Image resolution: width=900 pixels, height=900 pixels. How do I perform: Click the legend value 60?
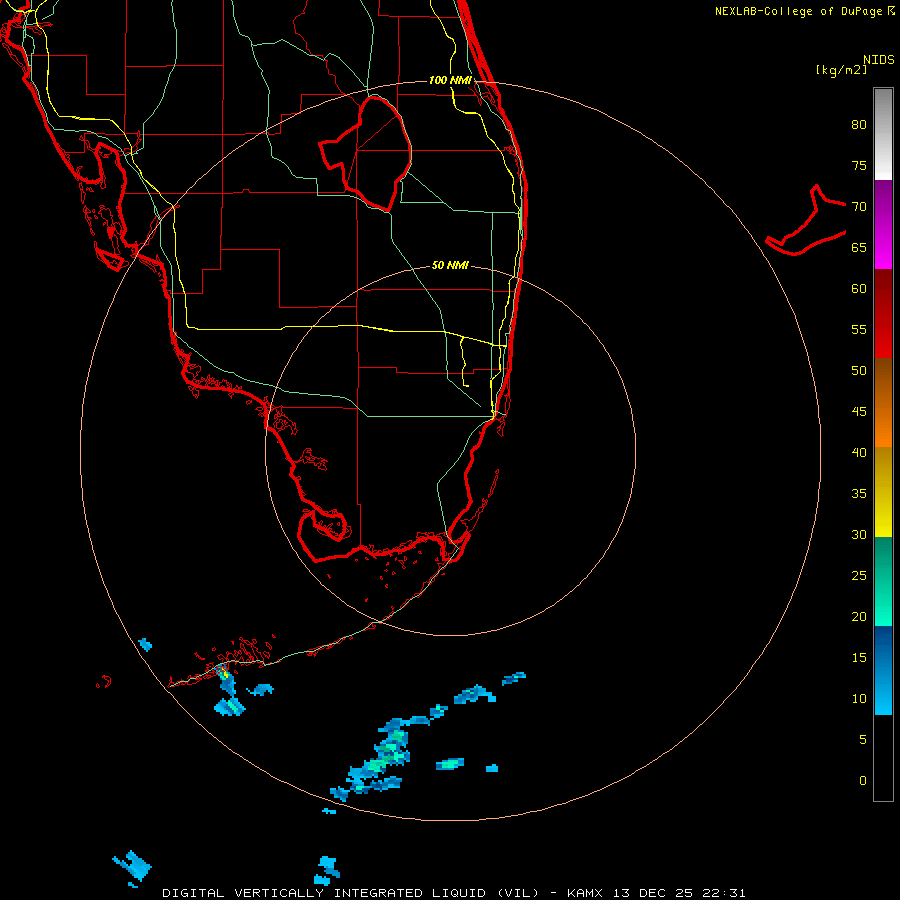coord(859,289)
